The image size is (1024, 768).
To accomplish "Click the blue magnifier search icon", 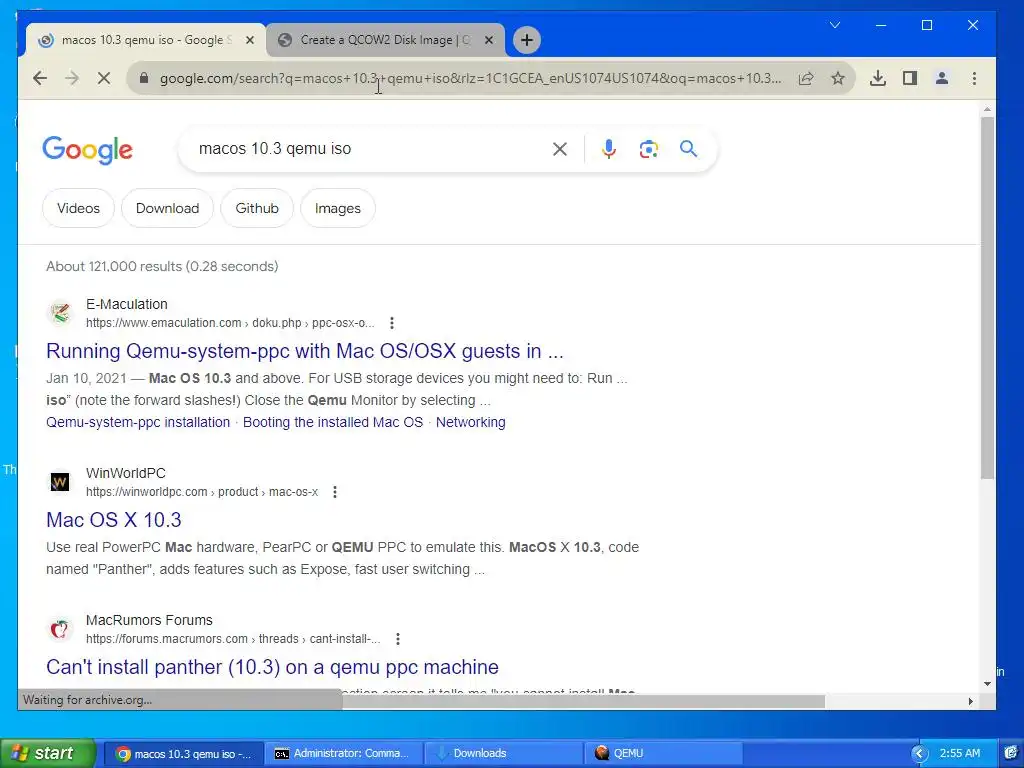I will [x=688, y=149].
